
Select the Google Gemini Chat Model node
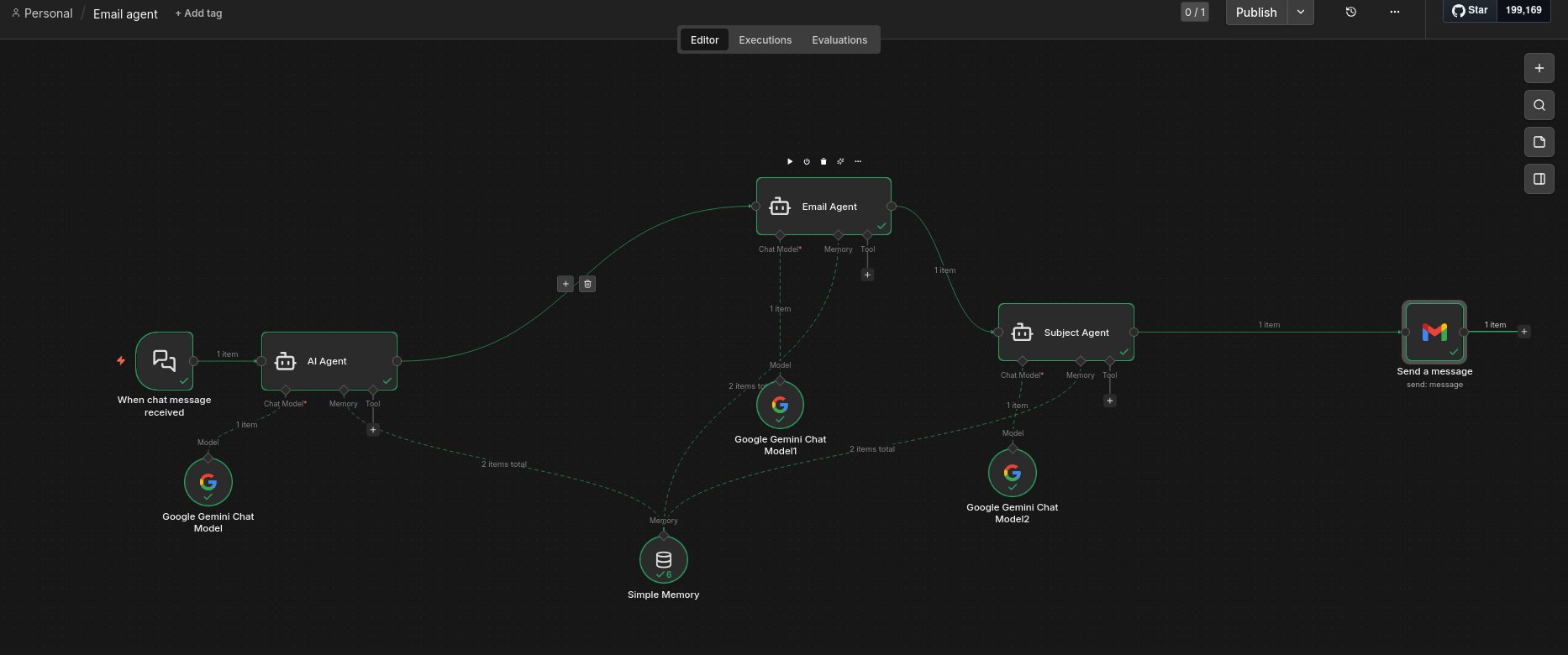208,482
